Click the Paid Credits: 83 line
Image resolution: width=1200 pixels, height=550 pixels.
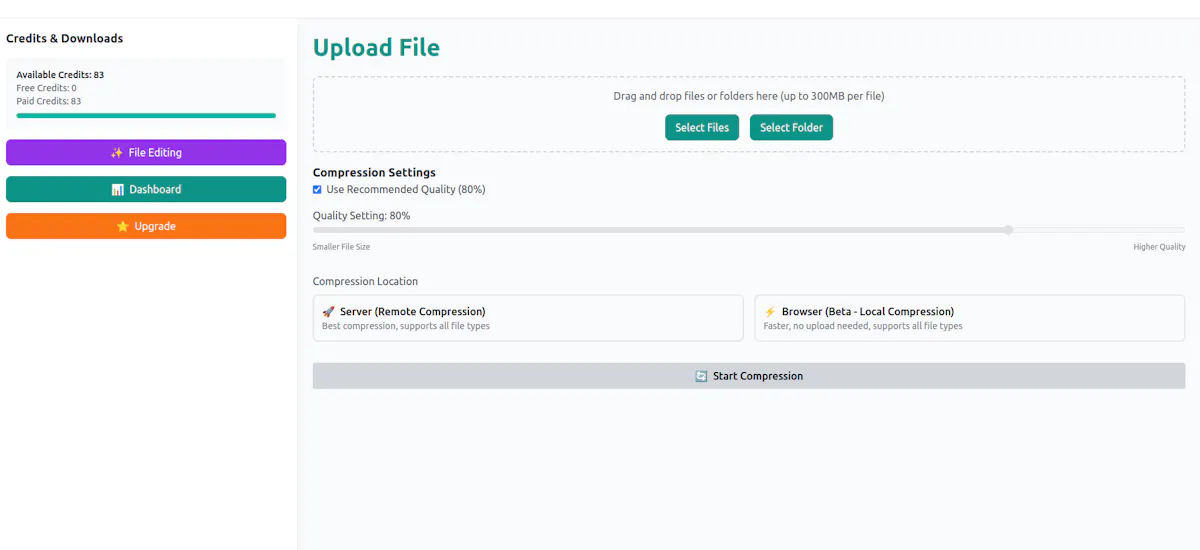[49, 101]
